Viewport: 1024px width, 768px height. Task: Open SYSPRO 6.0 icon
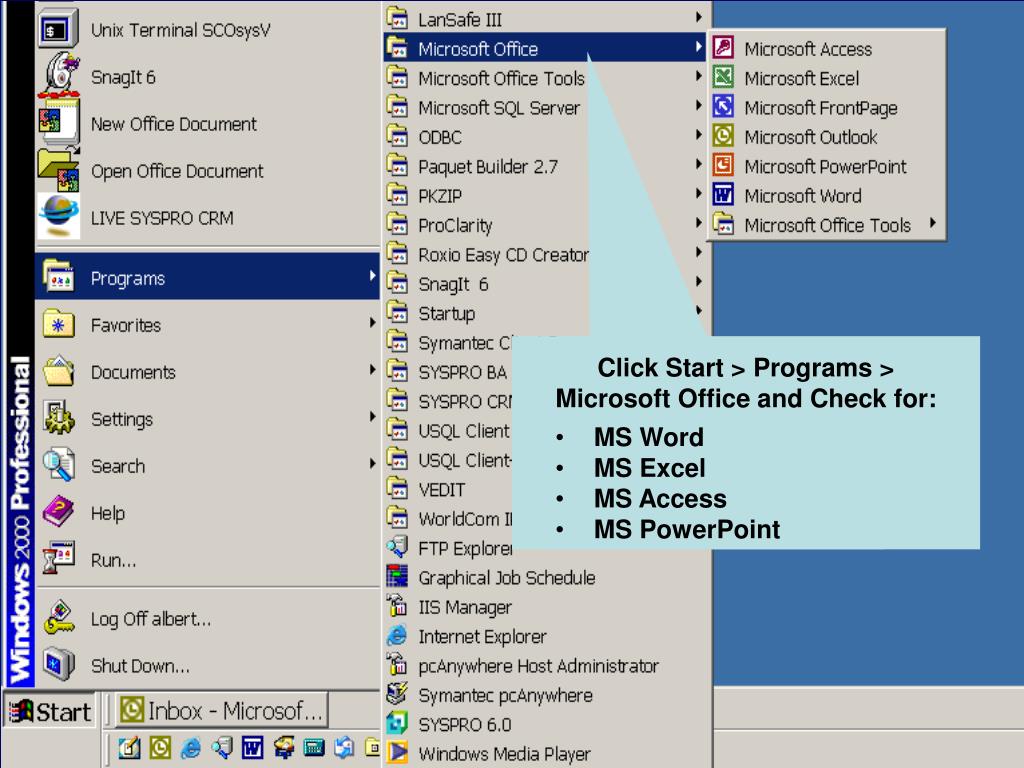(397, 723)
